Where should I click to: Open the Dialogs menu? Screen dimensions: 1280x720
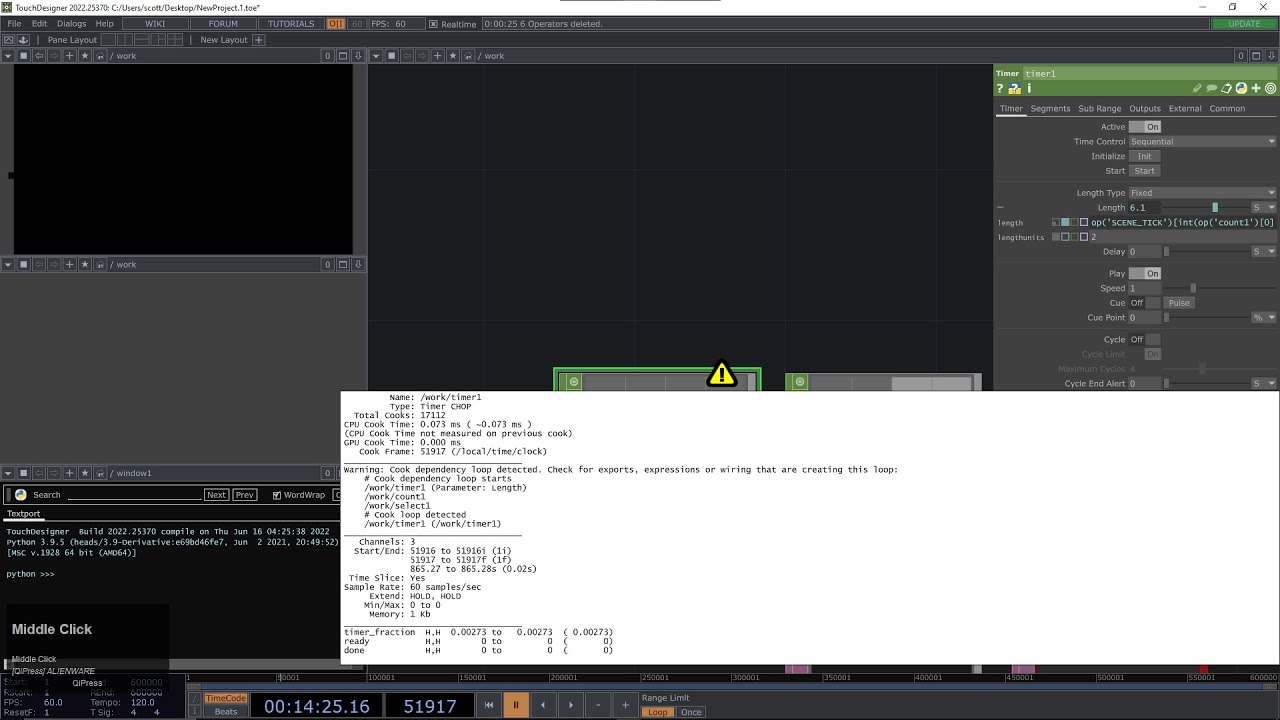[x=71, y=24]
